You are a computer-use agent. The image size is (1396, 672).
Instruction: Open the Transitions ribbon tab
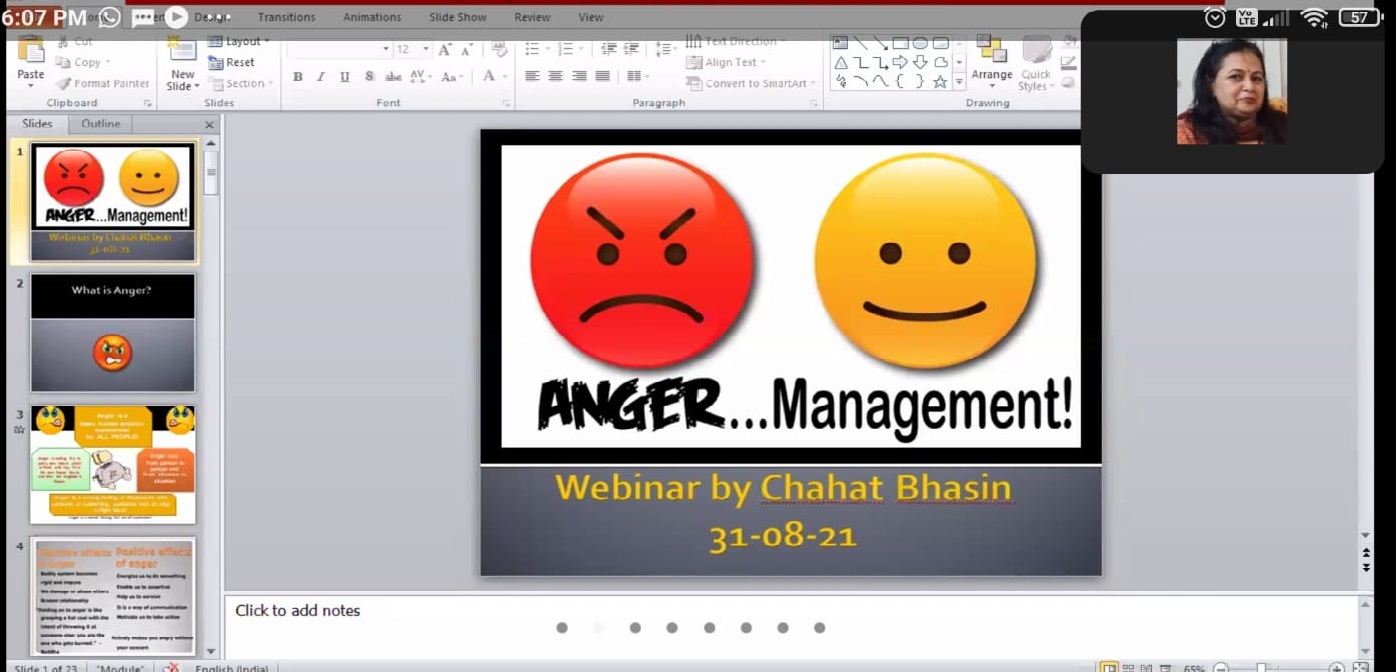point(286,17)
